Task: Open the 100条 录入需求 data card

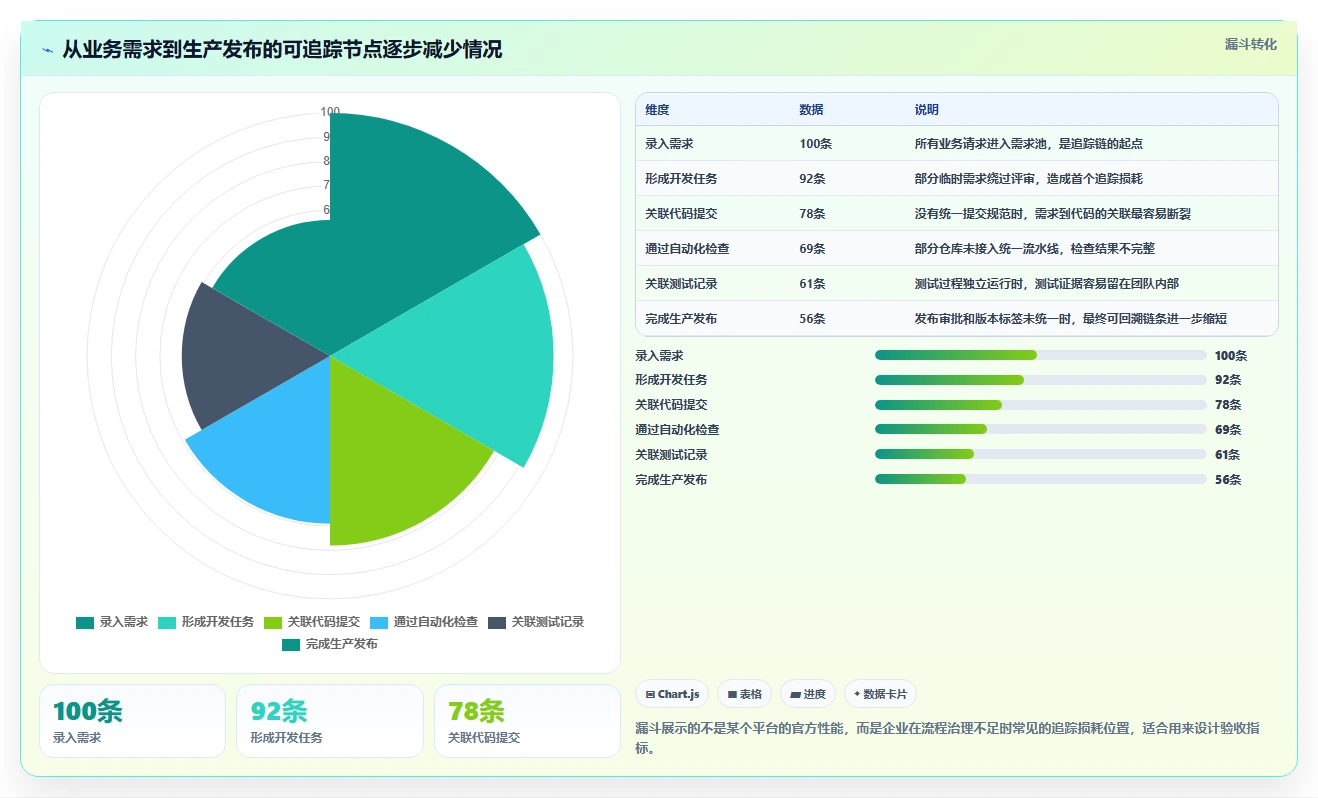Action: (x=132, y=721)
